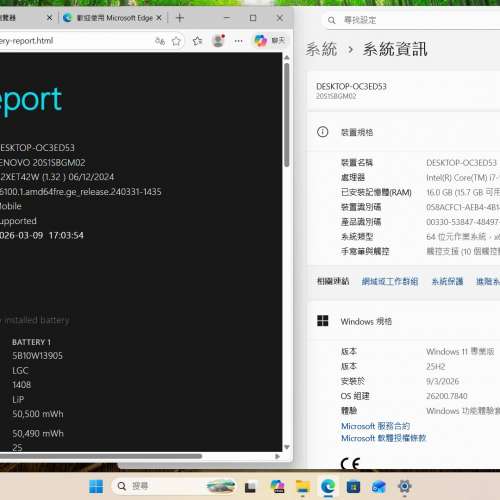This screenshot has height=500, width=500.
Task: Open the Edge favorites list icon
Action: pyautogui.click(x=197, y=41)
